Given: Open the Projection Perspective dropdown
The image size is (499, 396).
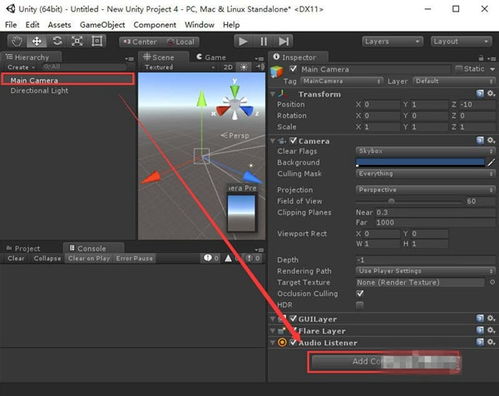Looking at the screenshot, I should click(426, 190).
